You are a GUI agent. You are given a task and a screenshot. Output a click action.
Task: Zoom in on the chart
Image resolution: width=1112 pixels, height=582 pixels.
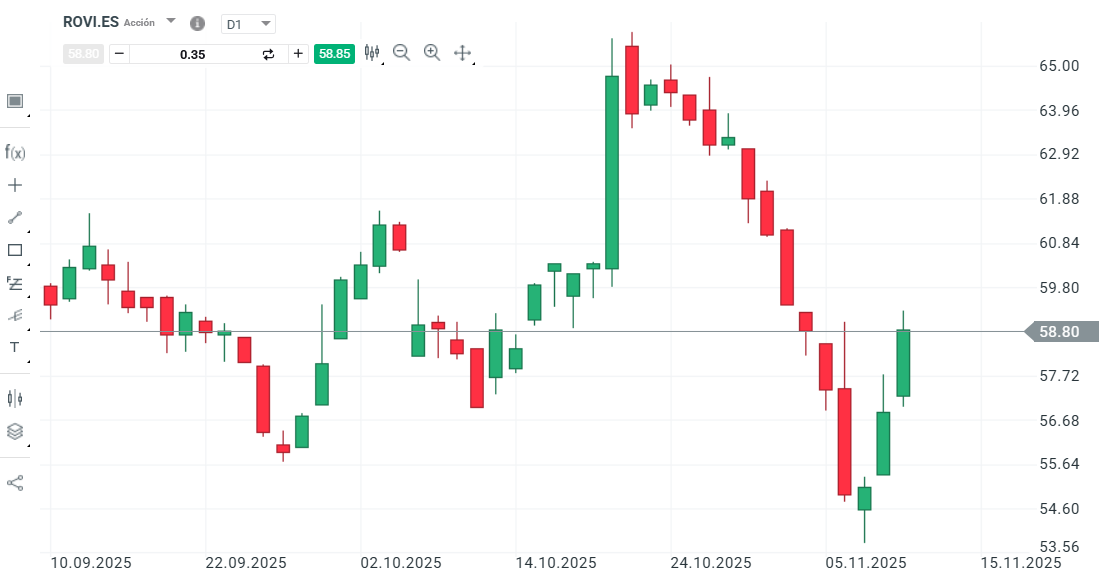[432, 52]
